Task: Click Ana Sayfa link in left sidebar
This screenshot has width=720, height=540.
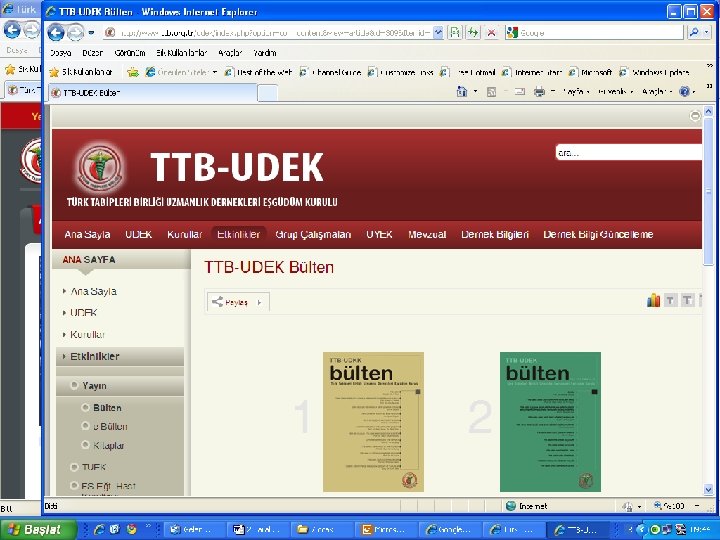Action: [x=94, y=291]
